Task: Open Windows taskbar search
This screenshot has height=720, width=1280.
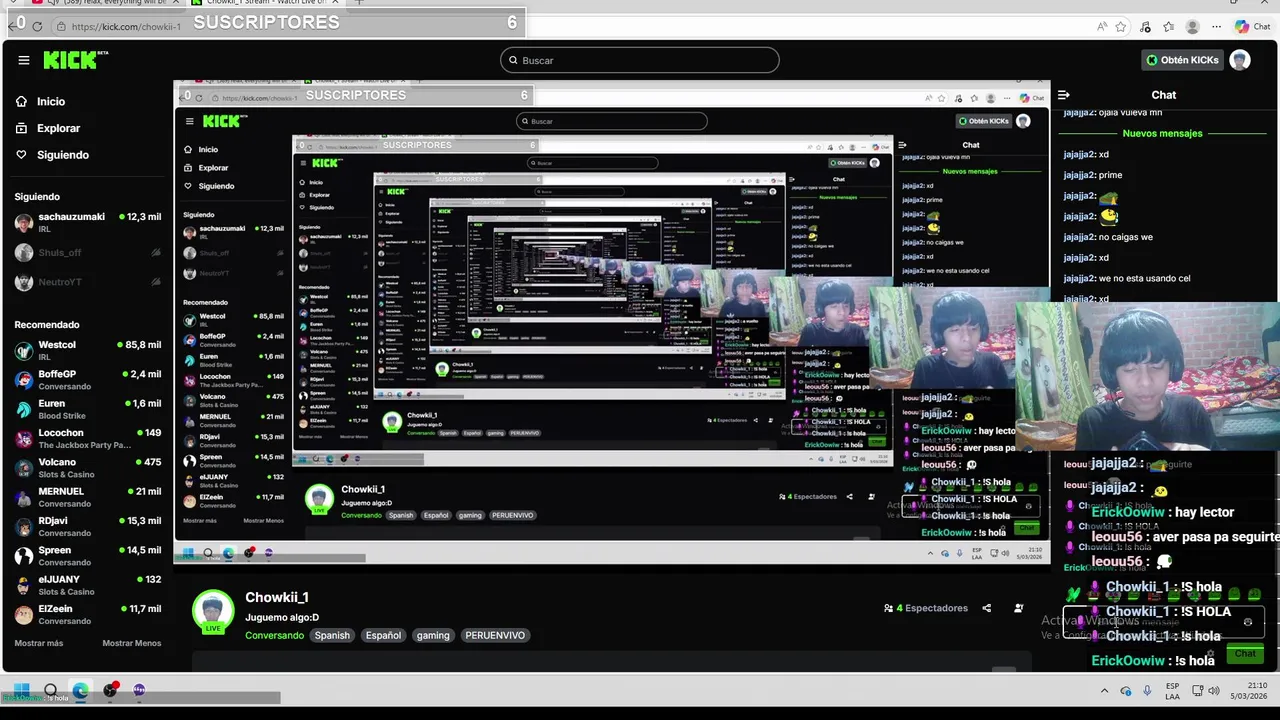Action: click(51, 690)
